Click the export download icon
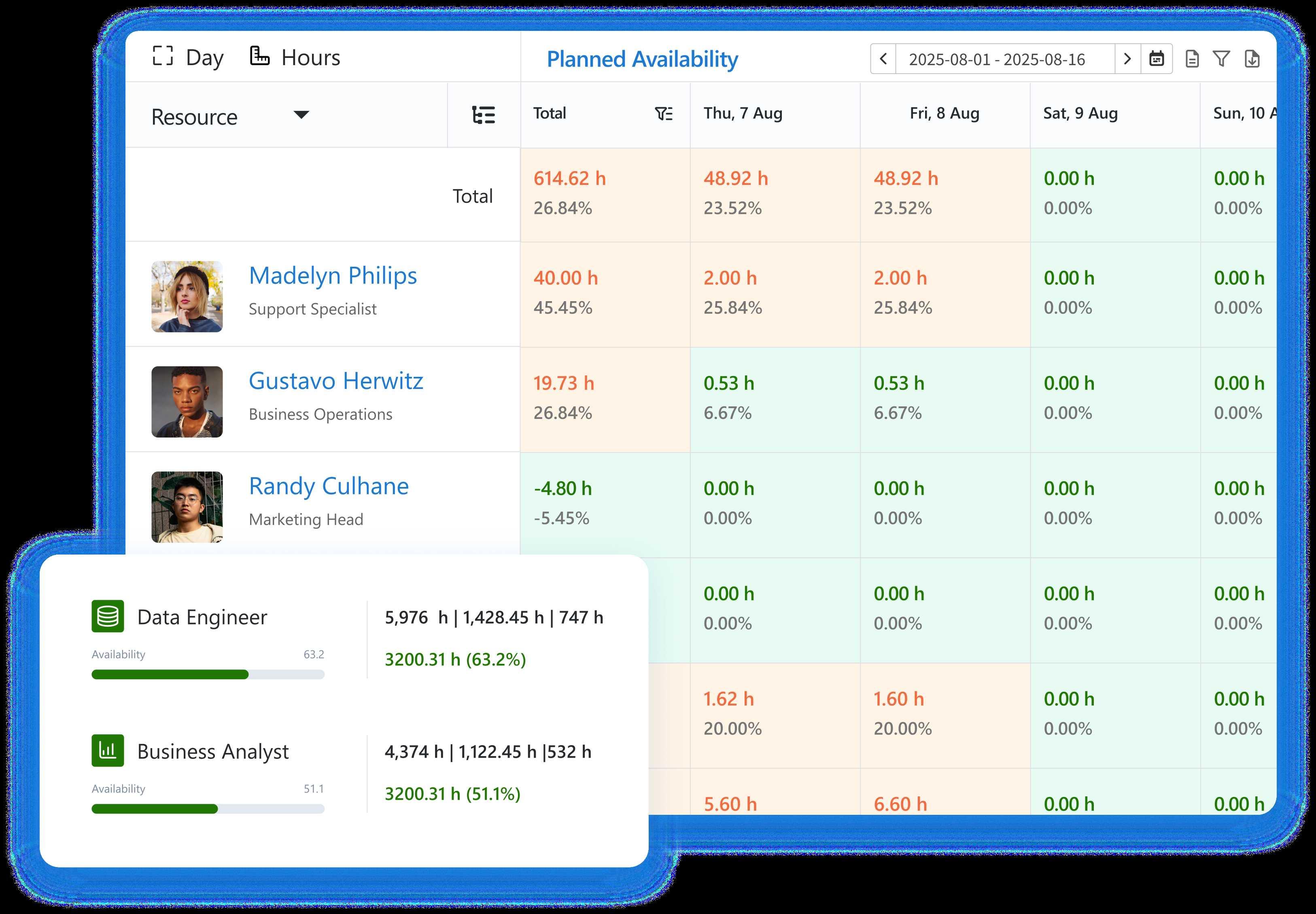Viewport: 1316px width, 914px height. click(x=1252, y=59)
